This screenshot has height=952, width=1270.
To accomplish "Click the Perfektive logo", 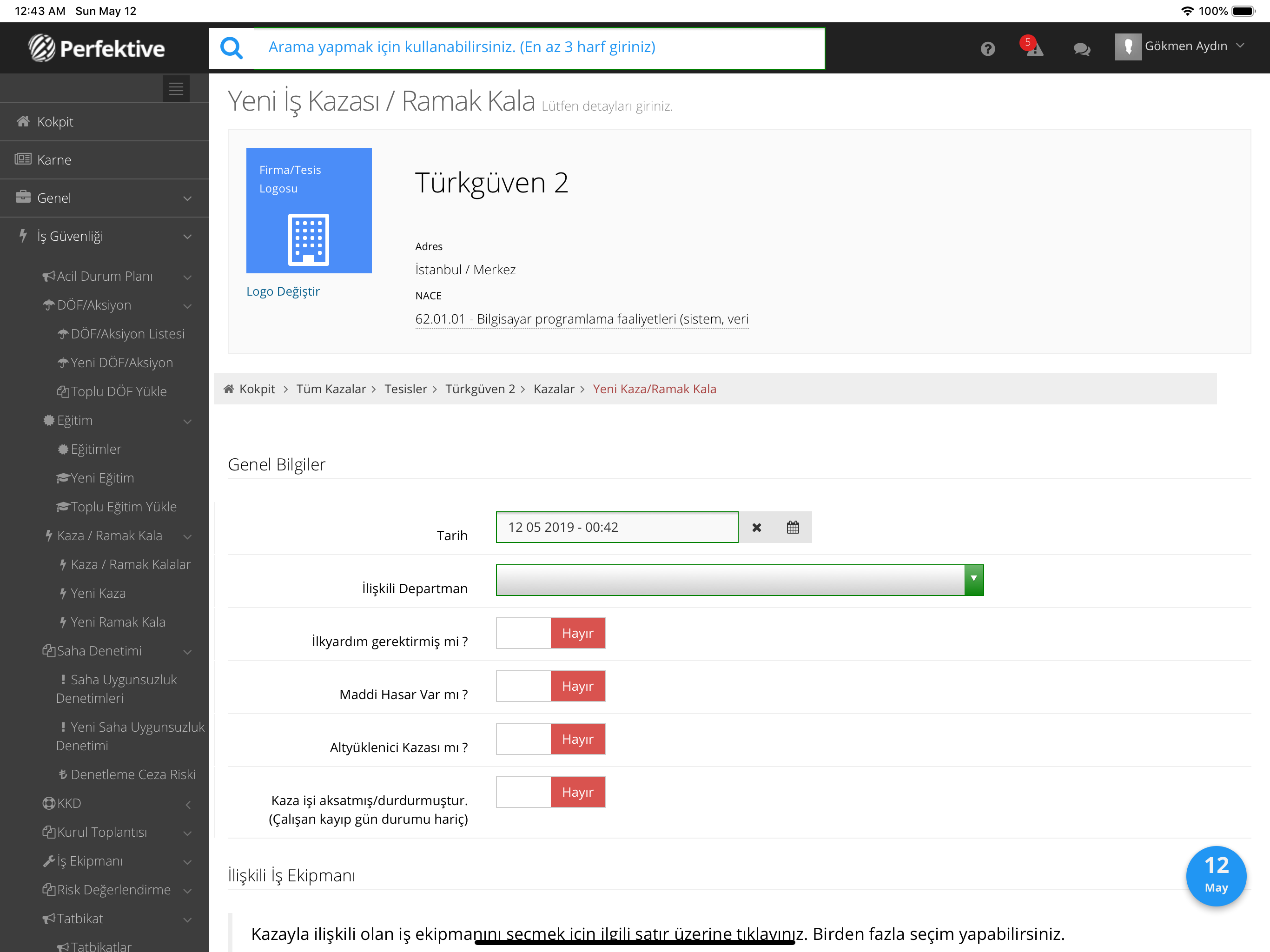I will pos(96,48).
